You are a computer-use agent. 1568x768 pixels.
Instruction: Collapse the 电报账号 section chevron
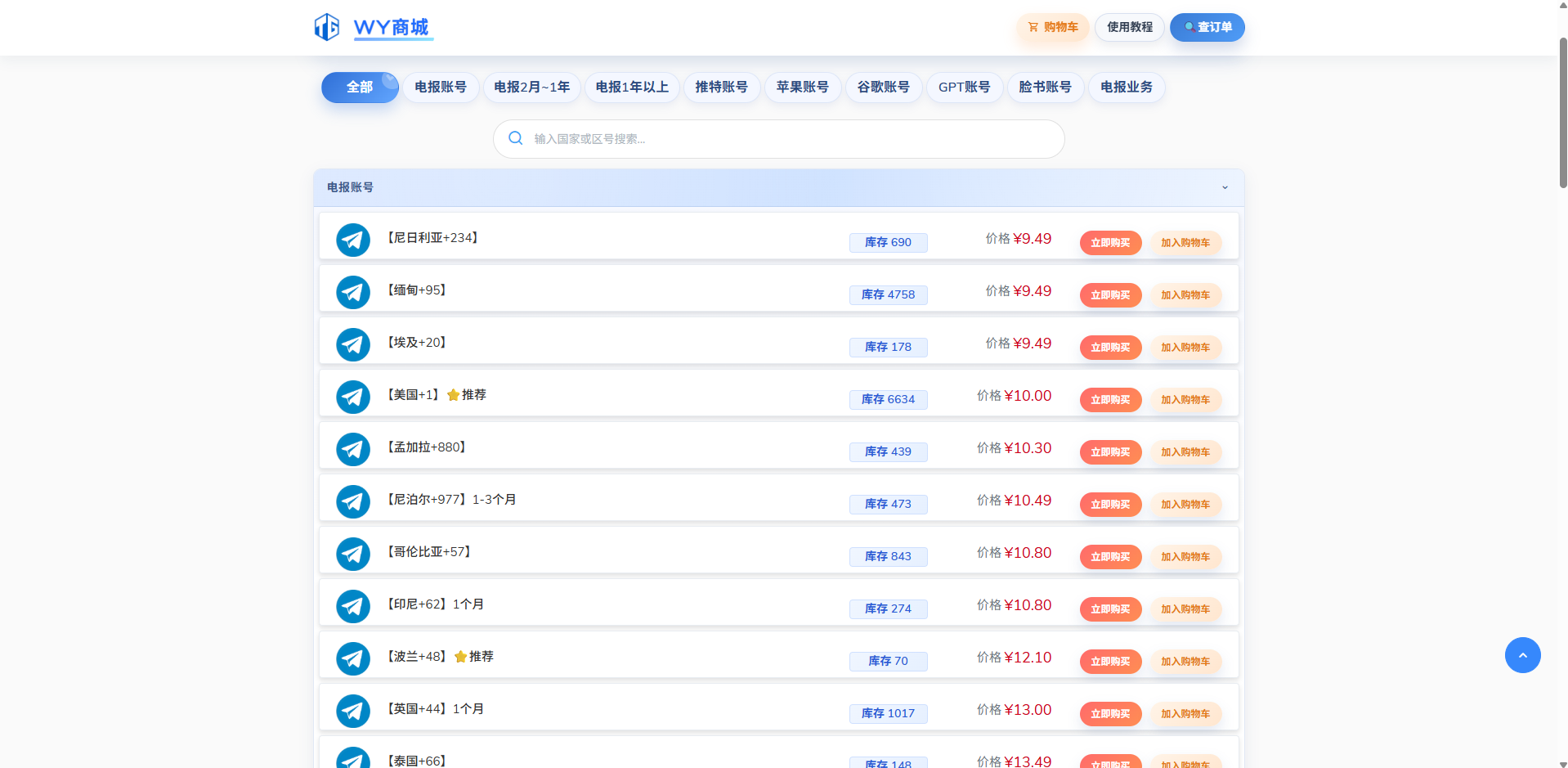tap(1225, 187)
